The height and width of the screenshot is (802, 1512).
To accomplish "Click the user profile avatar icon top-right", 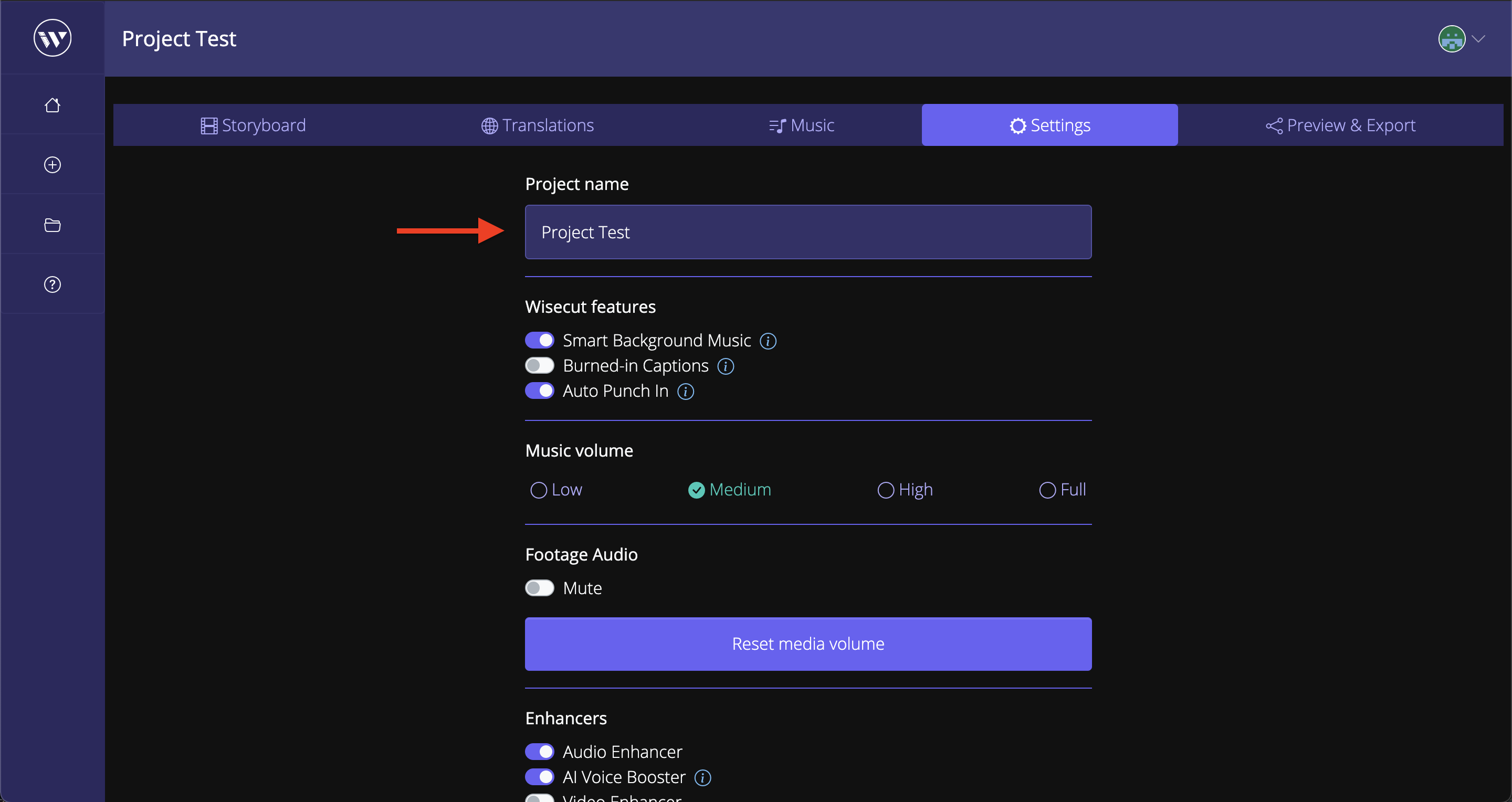I will (x=1452, y=39).
